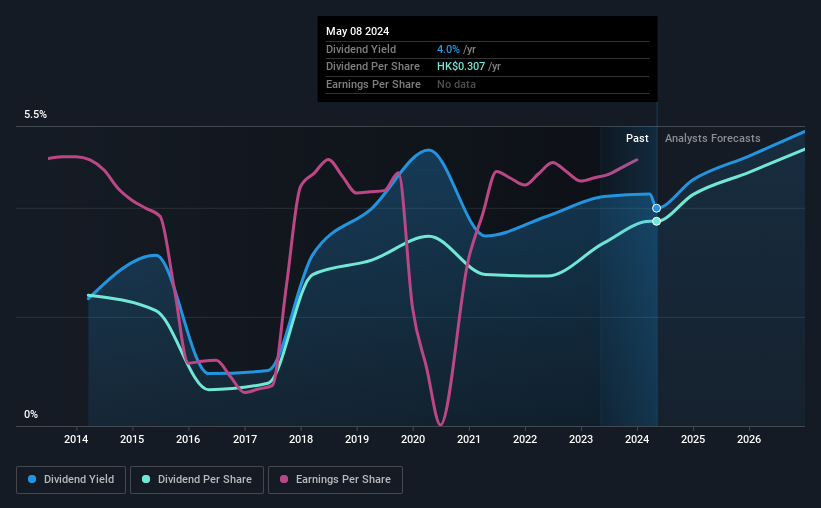Screen dimensions: 821x508
Task: Click the HK$0.307 dividend value
Action: (x=461, y=67)
